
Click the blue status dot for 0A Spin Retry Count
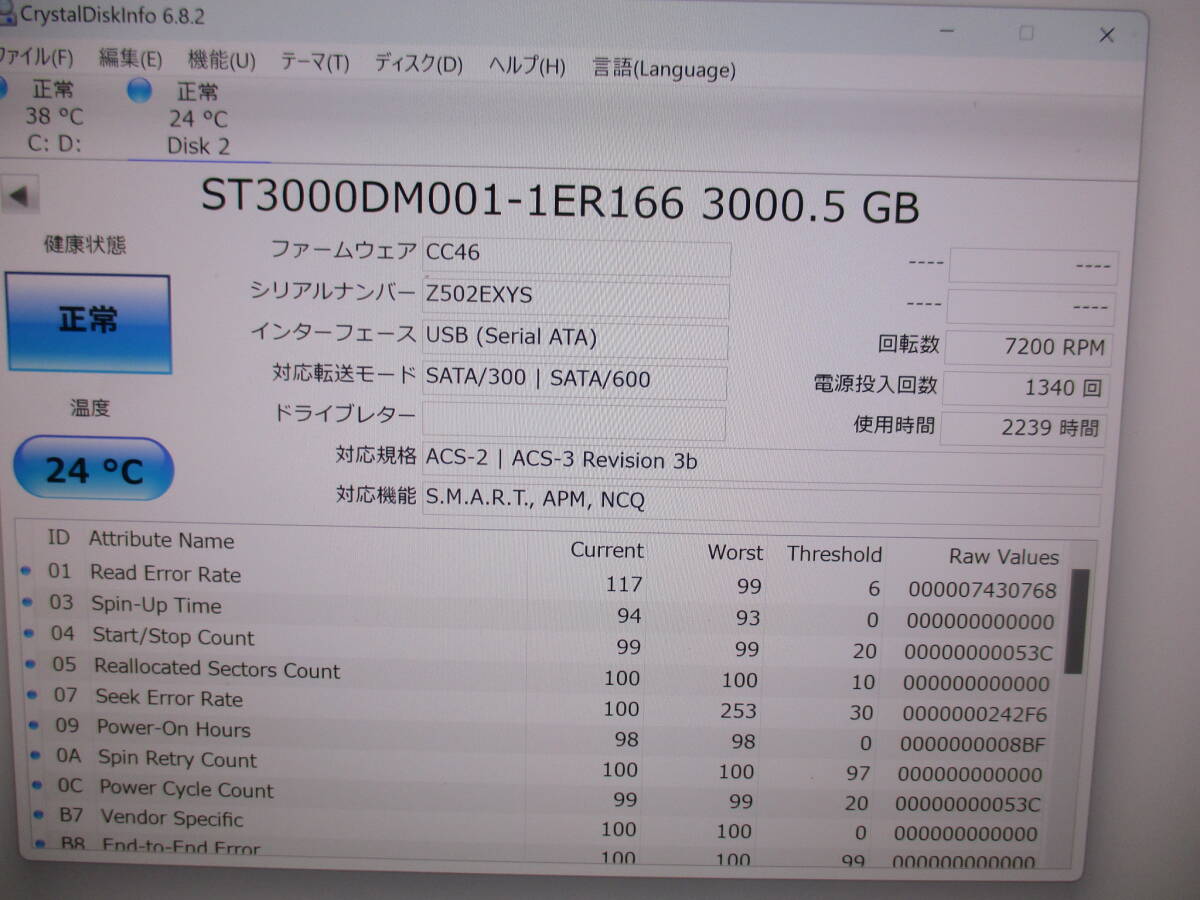pos(36,755)
